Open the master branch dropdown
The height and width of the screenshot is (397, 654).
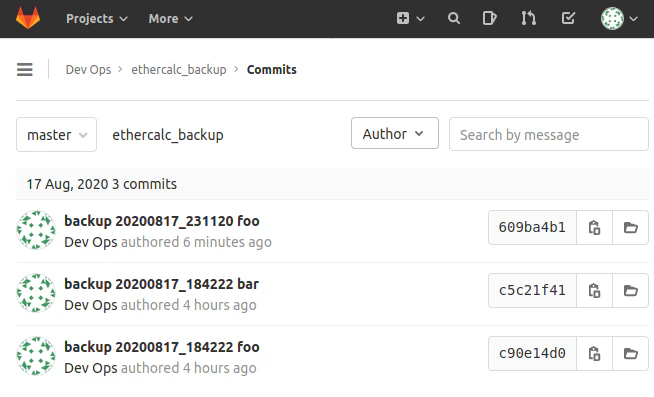[56, 135]
